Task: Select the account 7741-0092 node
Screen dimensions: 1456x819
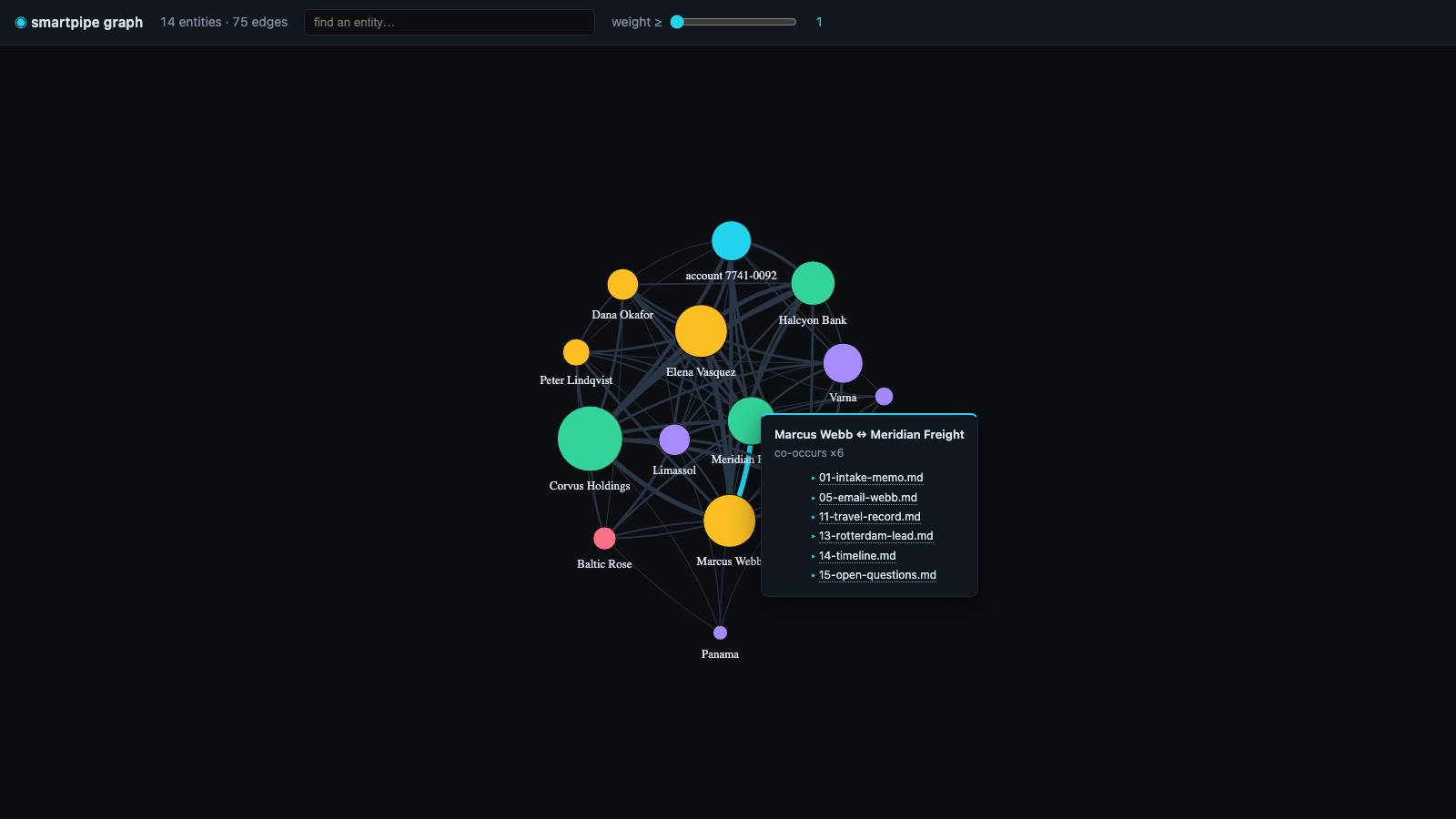Action: click(731, 241)
